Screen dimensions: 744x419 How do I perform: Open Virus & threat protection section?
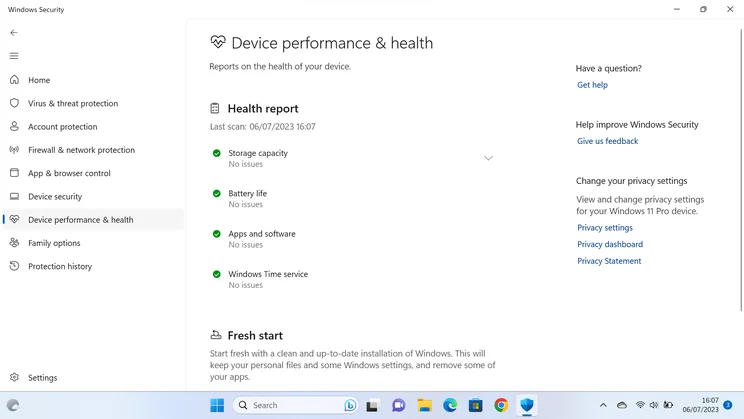pyautogui.click(x=93, y=103)
